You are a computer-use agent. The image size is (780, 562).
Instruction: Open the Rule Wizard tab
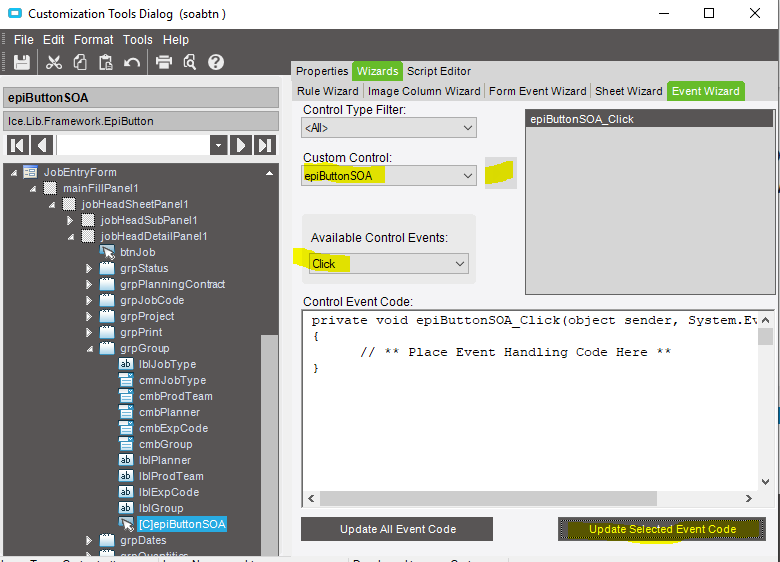[x=328, y=91]
